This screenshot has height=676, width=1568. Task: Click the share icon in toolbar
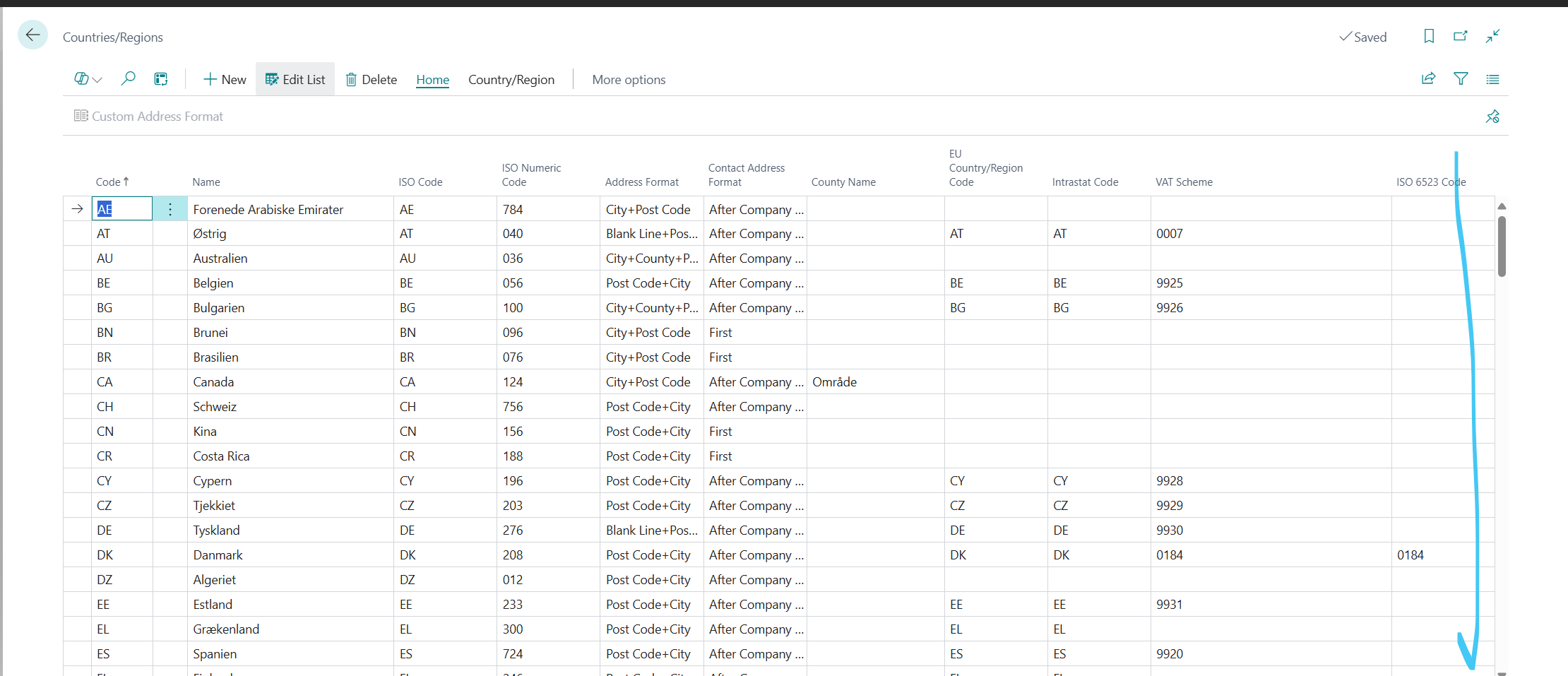click(x=1428, y=79)
